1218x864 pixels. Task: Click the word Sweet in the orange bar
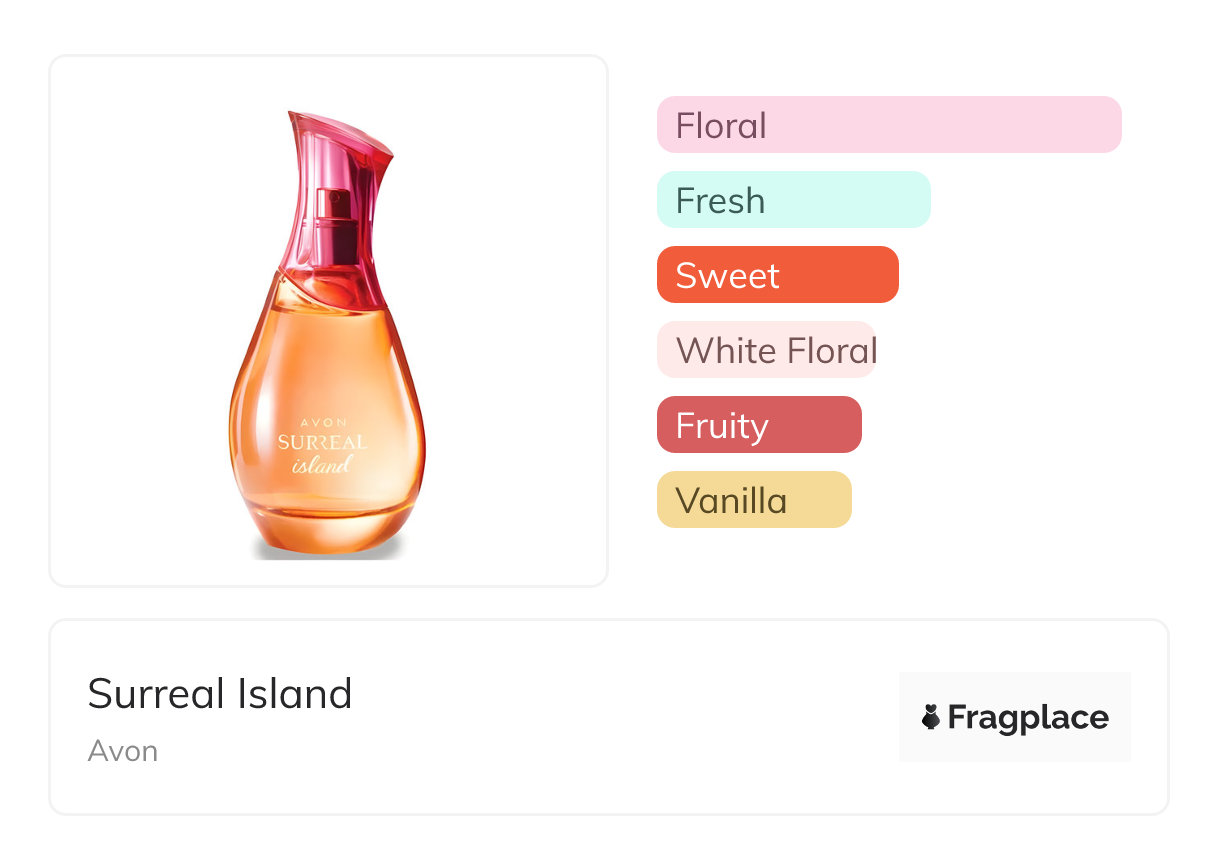coord(727,276)
